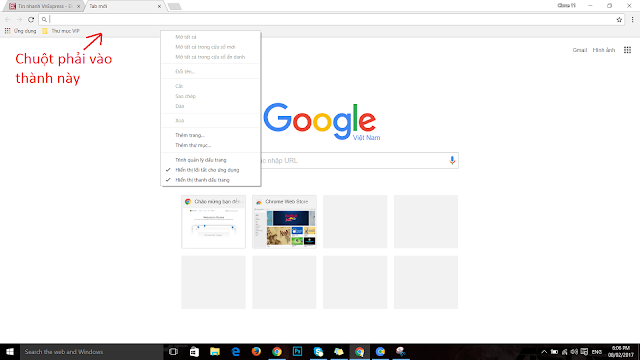
Task: Open the Chrome three-dot menu
Action: point(632,19)
